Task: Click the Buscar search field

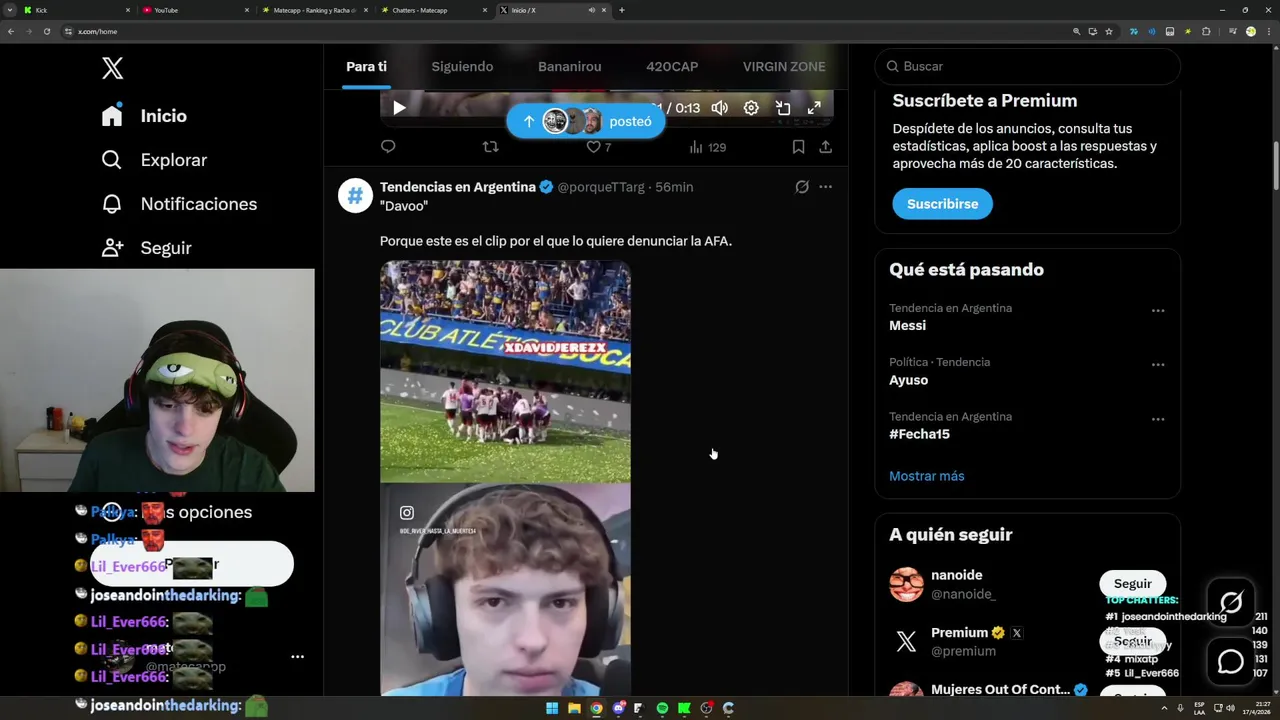Action: [1028, 66]
